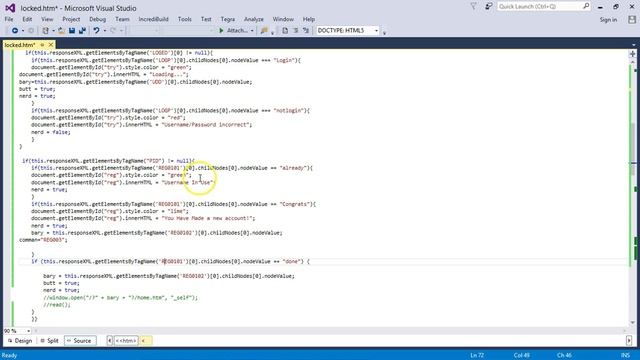Switch to Split view

pos(49,341)
